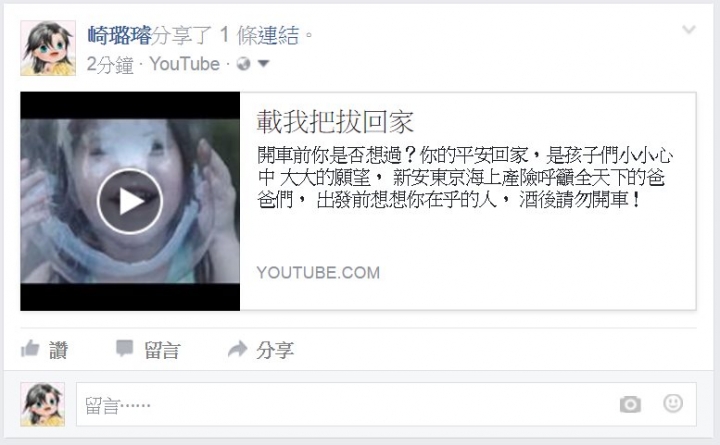Click your avatar beside the comment box
720x445 pixels.
42,404
